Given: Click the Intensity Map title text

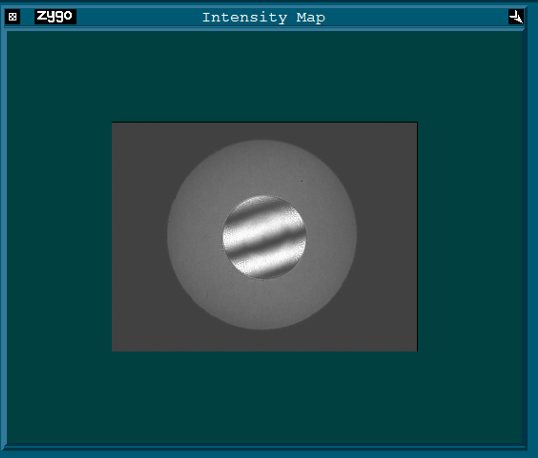Looking at the screenshot, I should (264, 17).
